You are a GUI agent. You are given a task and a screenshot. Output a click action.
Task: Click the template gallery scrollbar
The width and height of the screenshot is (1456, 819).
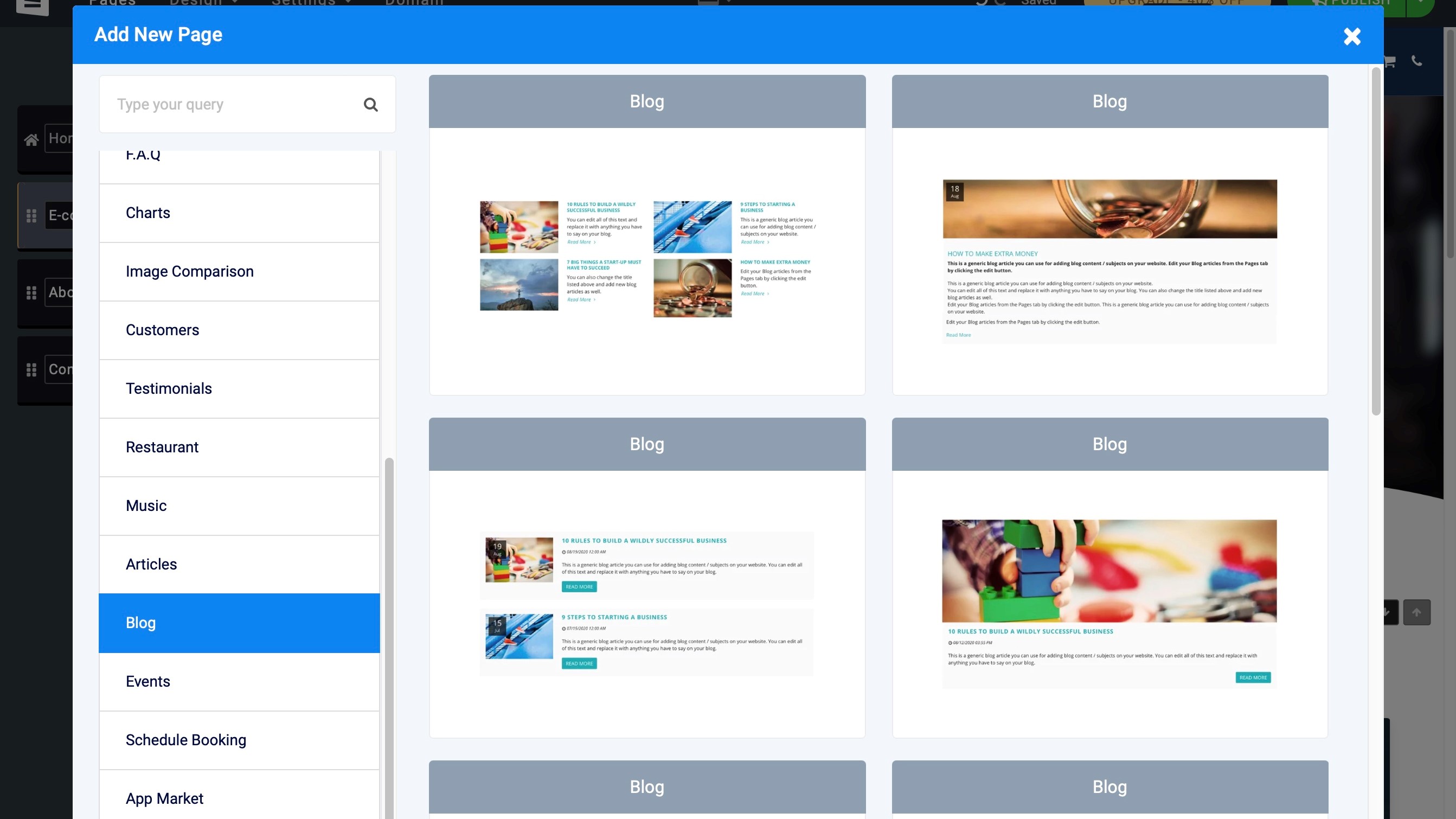[1376, 241]
